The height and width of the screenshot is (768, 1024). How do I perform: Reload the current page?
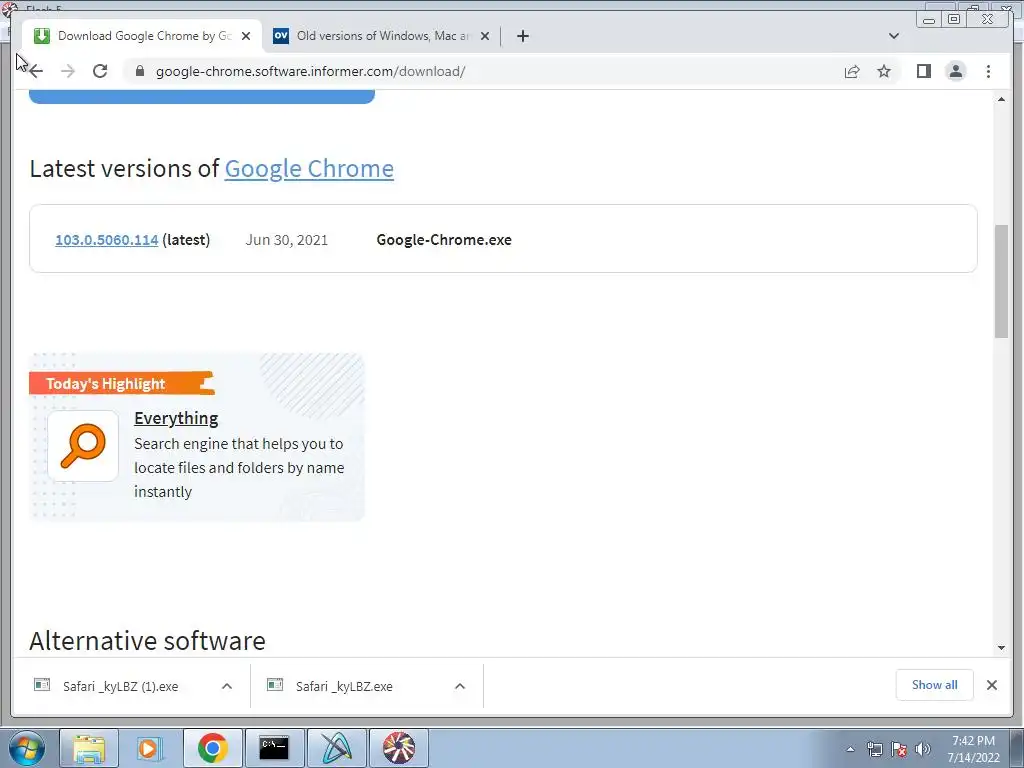pos(100,71)
